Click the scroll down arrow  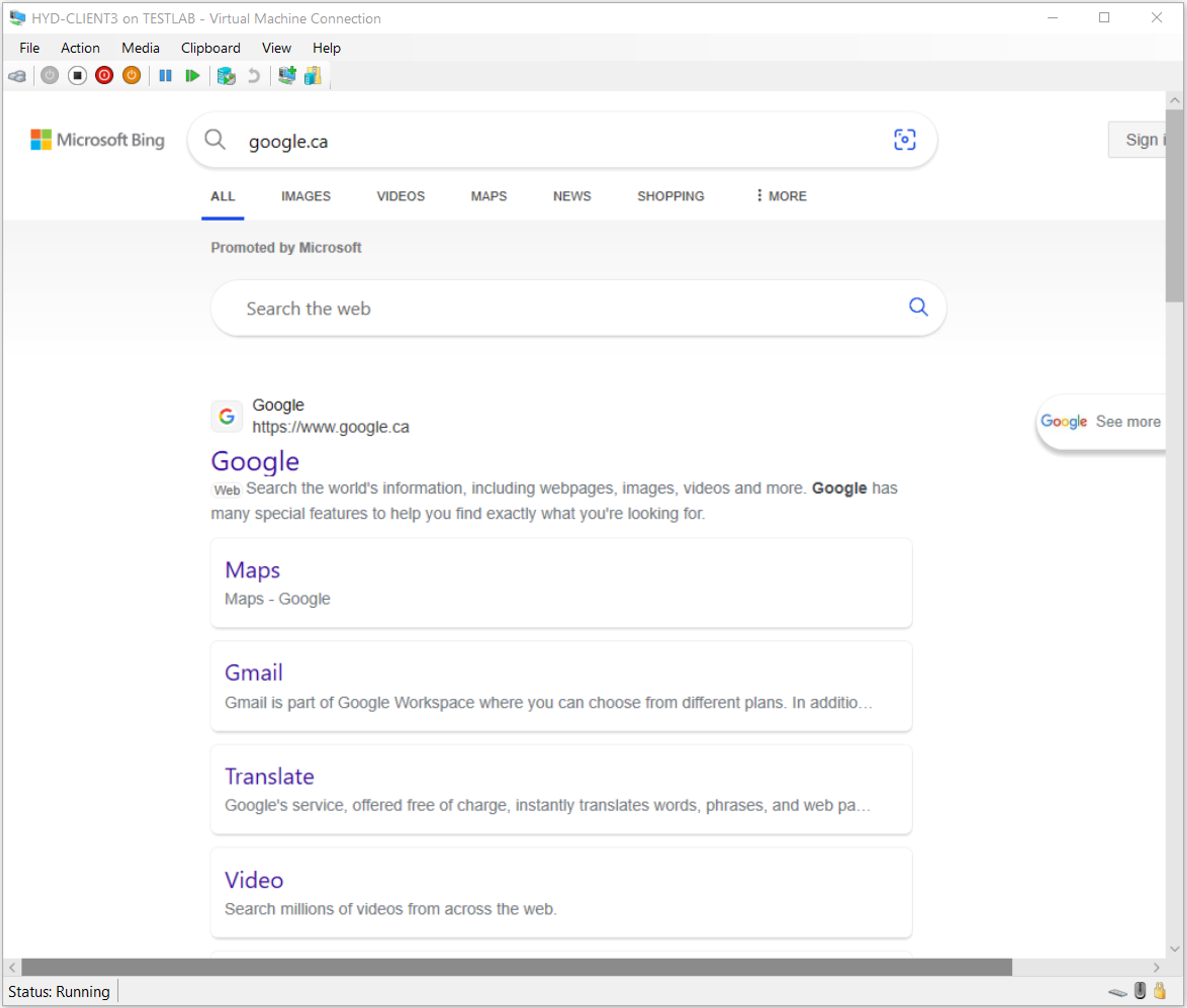click(x=1175, y=949)
